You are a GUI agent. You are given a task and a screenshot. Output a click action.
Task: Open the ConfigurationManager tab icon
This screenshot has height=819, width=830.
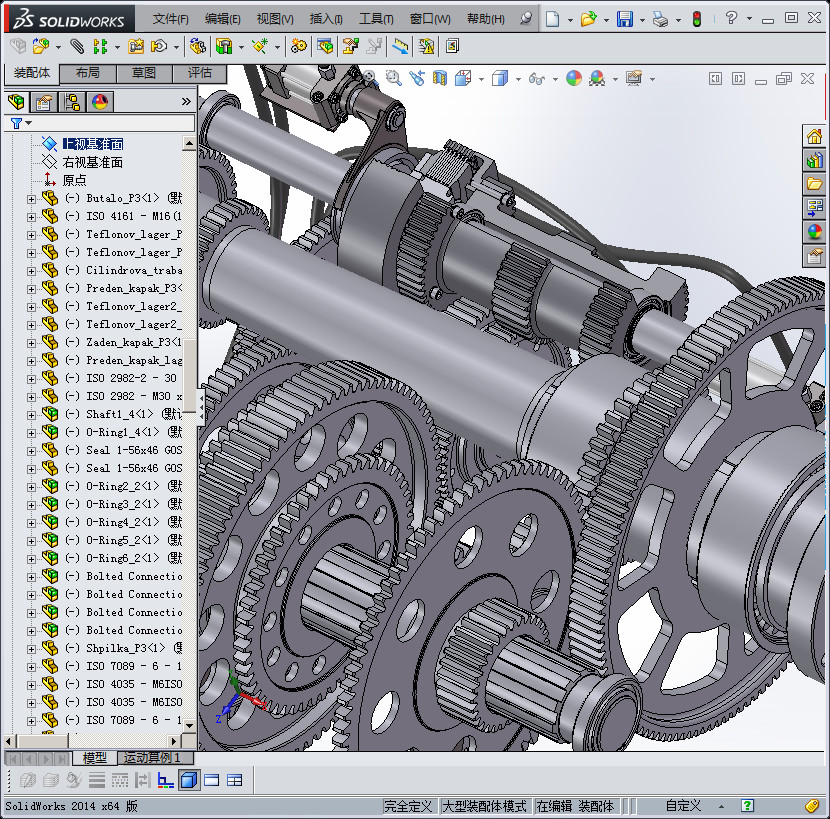pyautogui.click(x=72, y=101)
